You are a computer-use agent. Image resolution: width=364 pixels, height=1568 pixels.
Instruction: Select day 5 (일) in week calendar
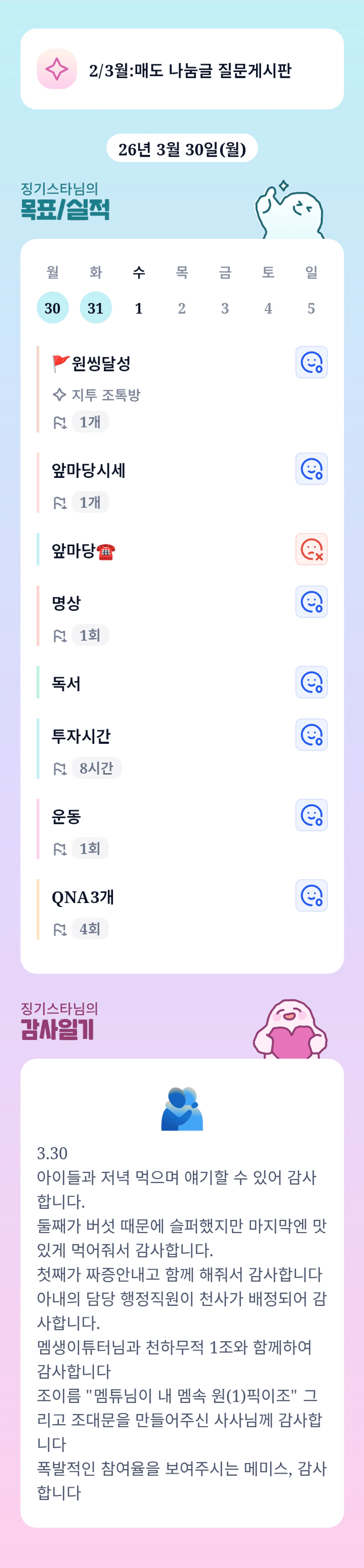[311, 308]
